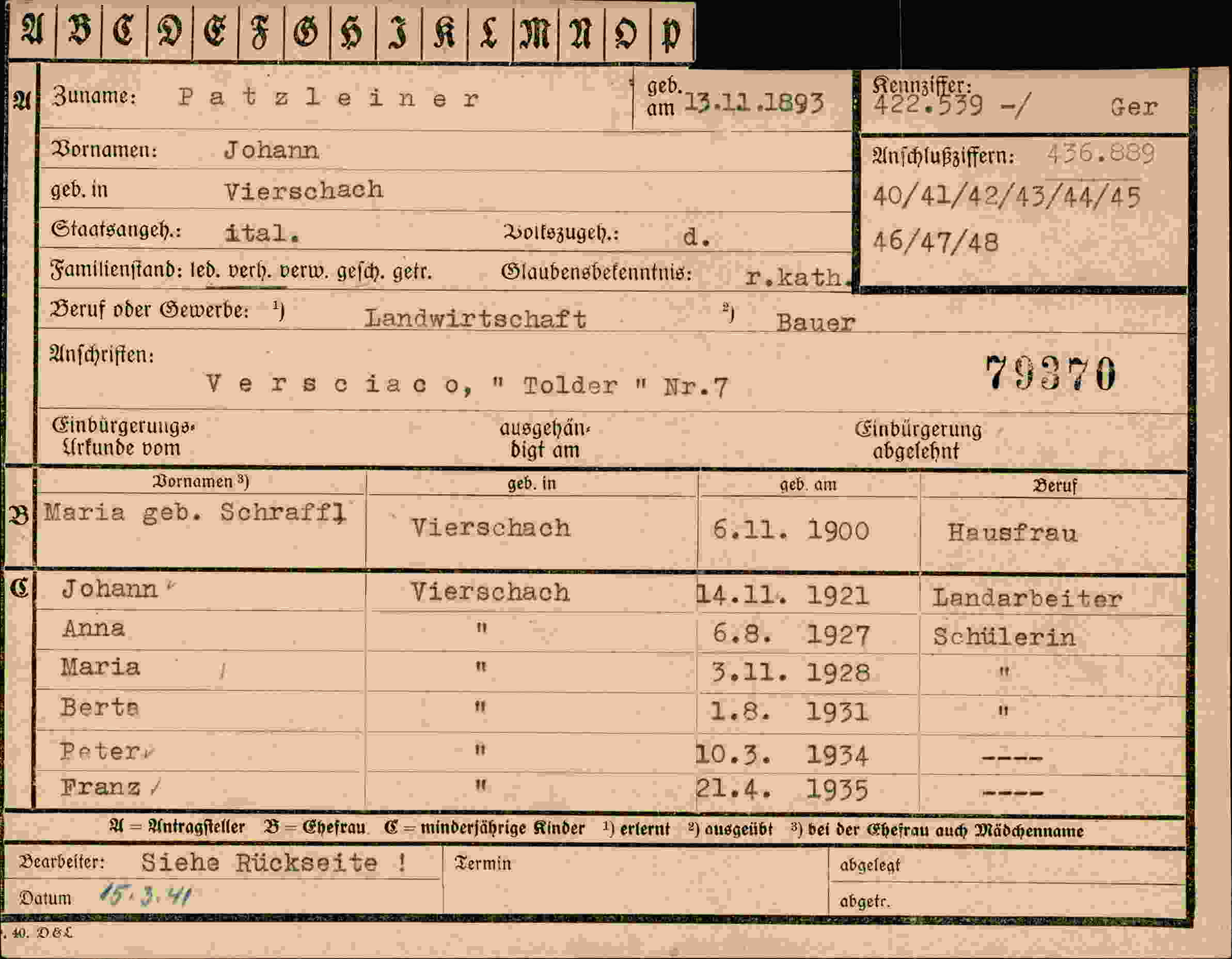Click the religion value 'r.kath.'
Image resolution: width=1232 pixels, height=959 pixels.
coord(799,277)
